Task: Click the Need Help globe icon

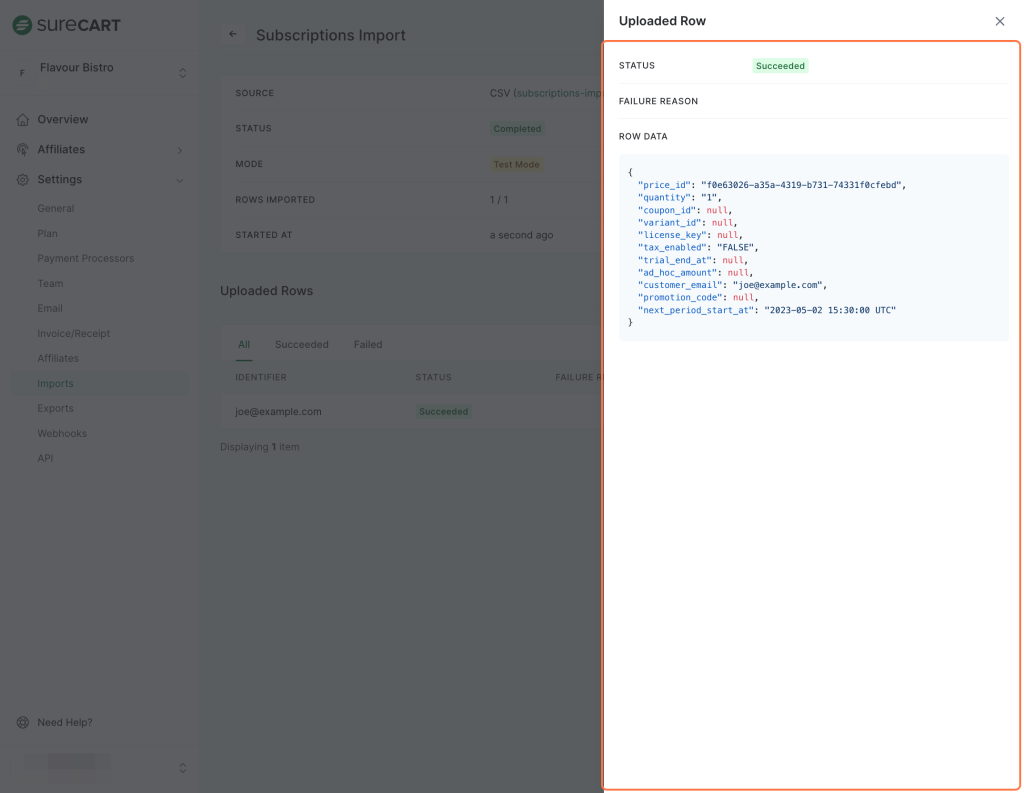Action: (x=23, y=722)
